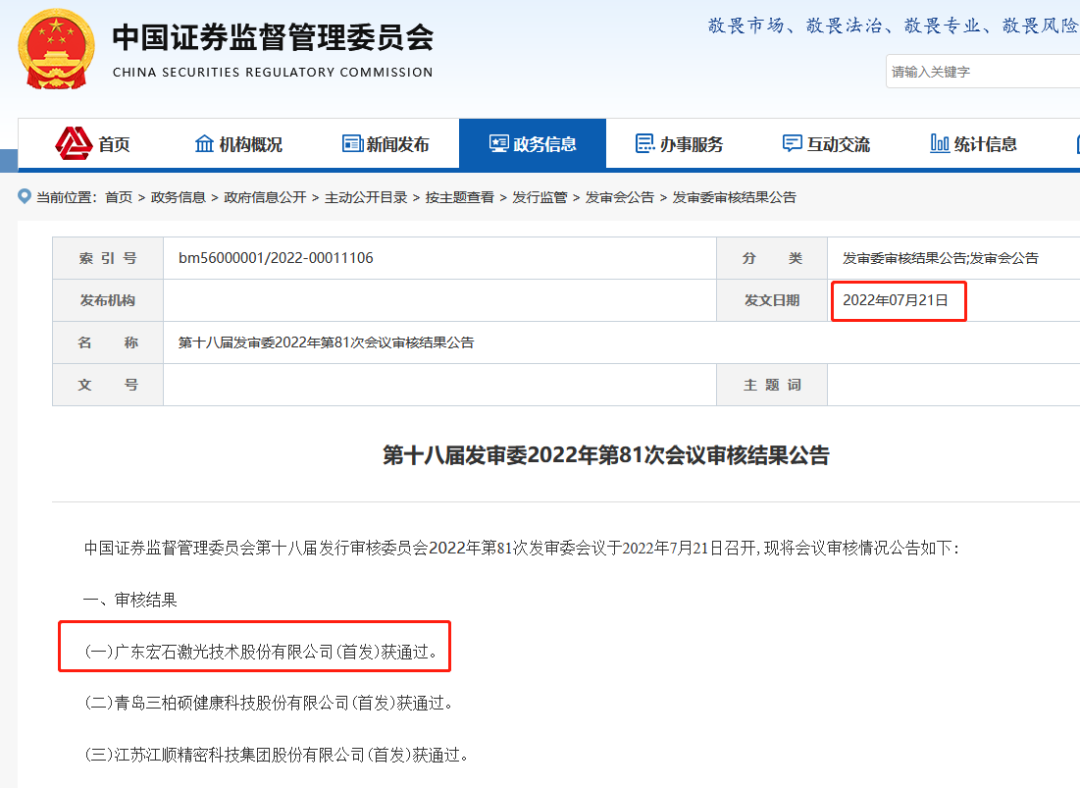Go to 政务信息 in the breadcrumb
1080x788 pixels.
coord(178,198)
